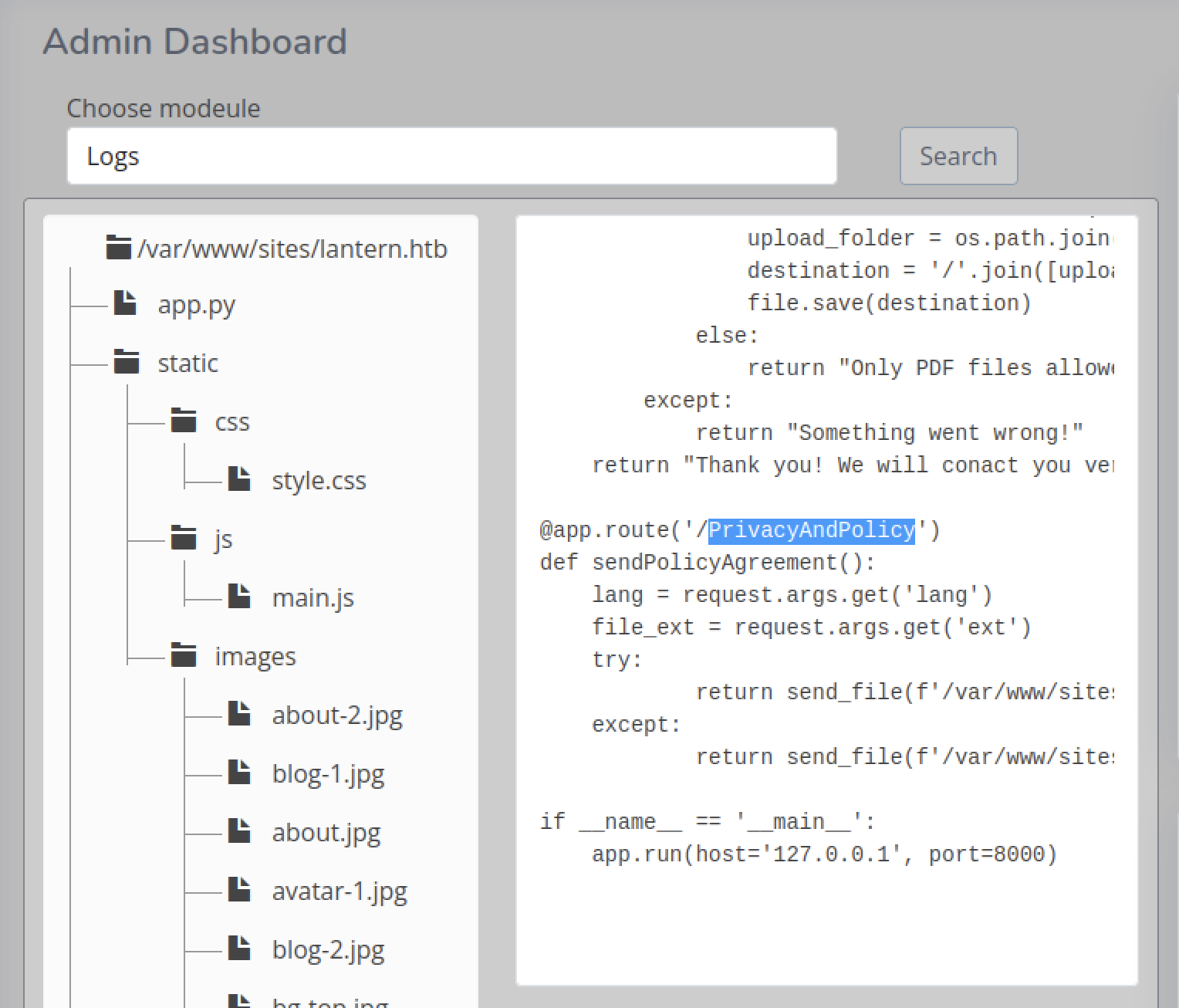Image resolution: width=1179 pixels, height=1008 pixels.
Task: Click the avatar-1.jpg file icon
Action: pos(239,890)
